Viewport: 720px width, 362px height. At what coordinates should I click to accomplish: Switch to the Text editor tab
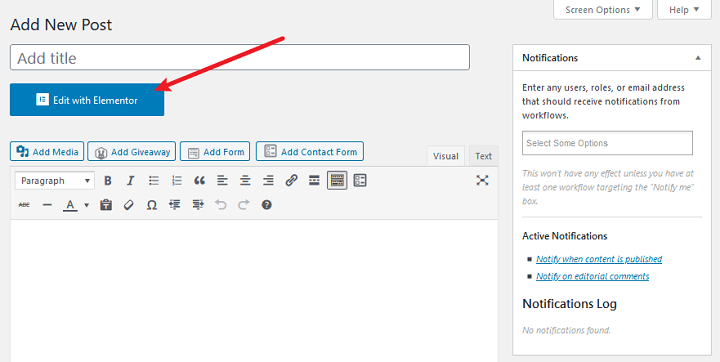coord(484,156)
